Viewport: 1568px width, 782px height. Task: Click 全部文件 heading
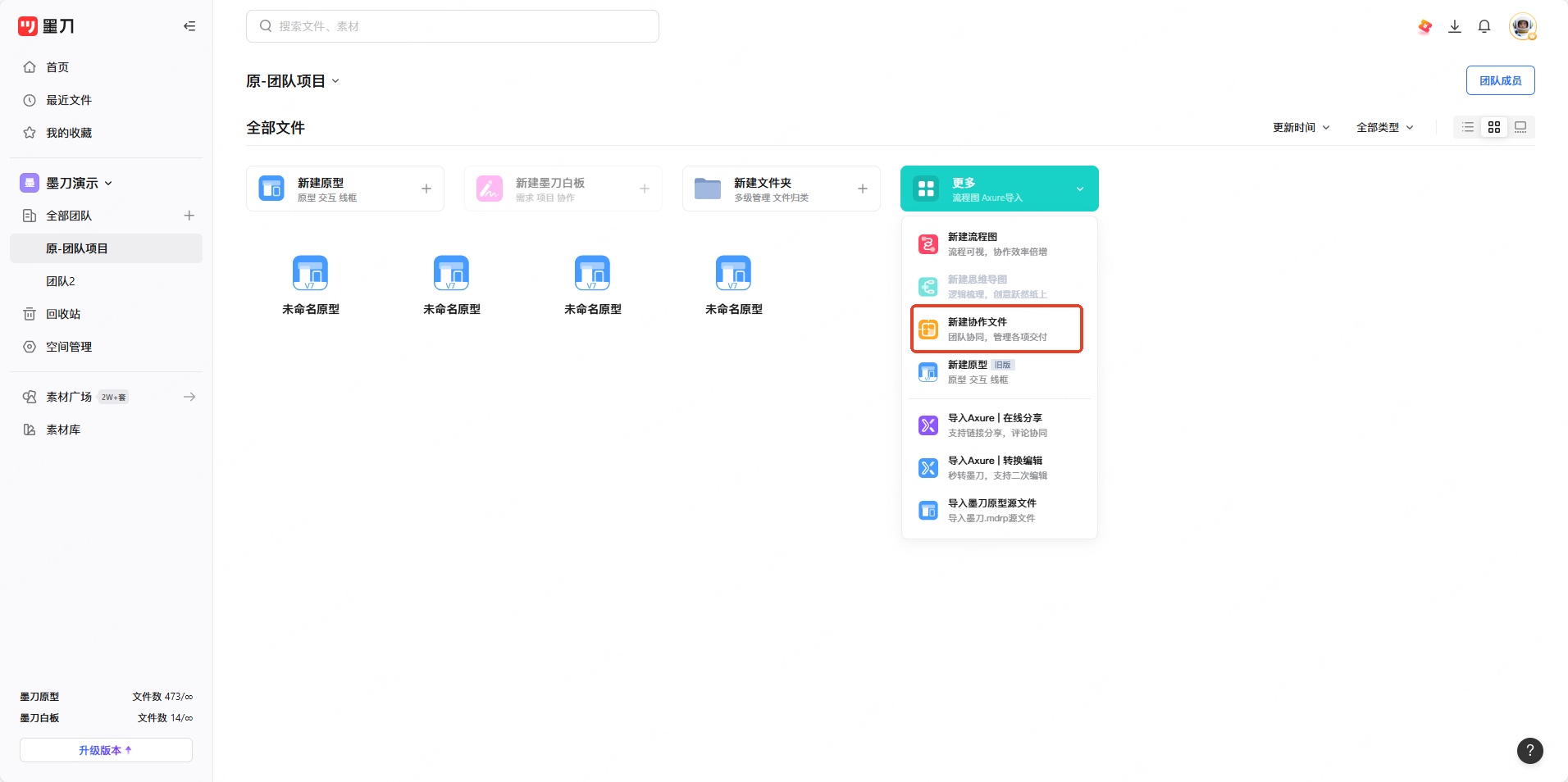(x=276, y=128)
